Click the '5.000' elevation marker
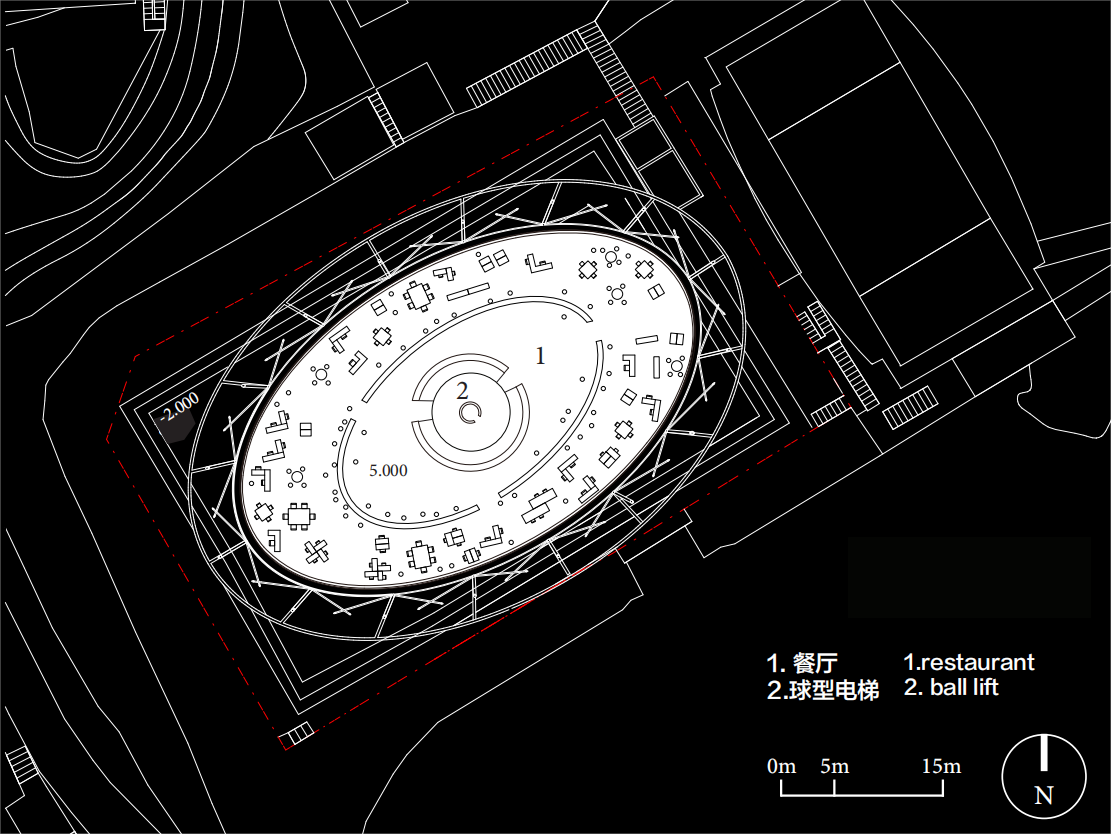The width and height of the screenshot is (1111, 834). (388, 470)
